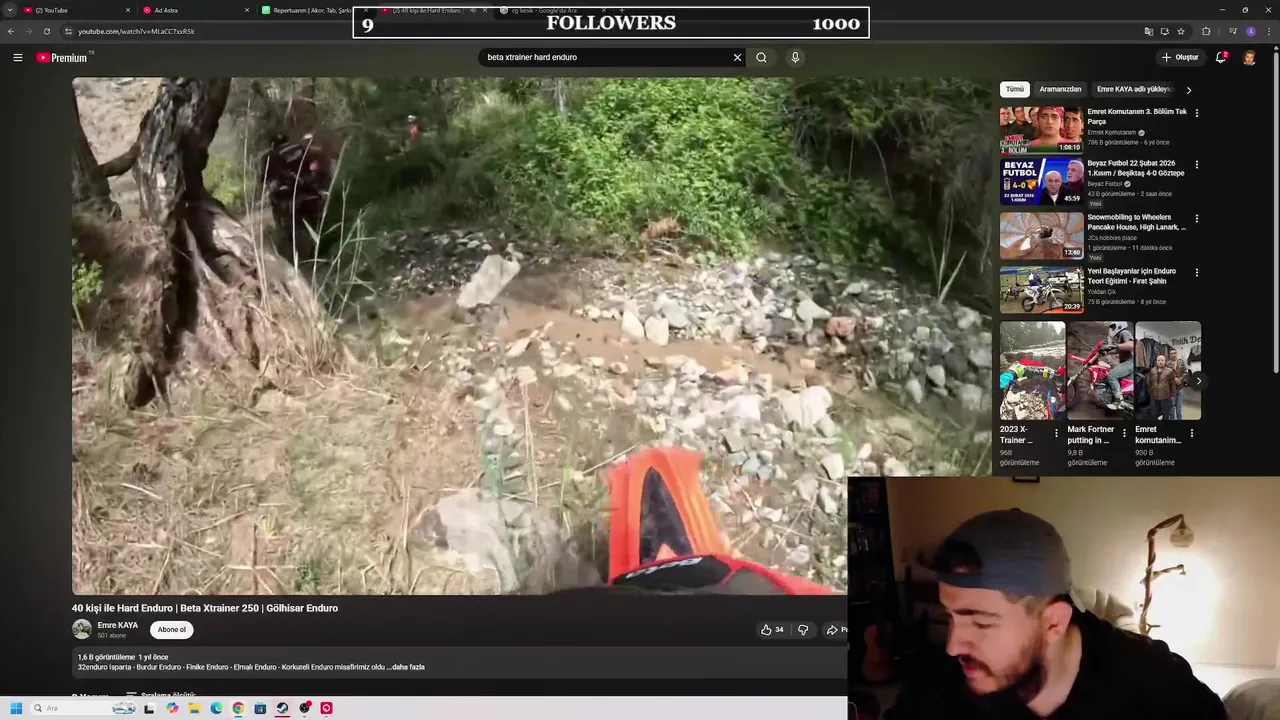
Task: Clear the search box with the X icon
Action: [x=737, y=57]
